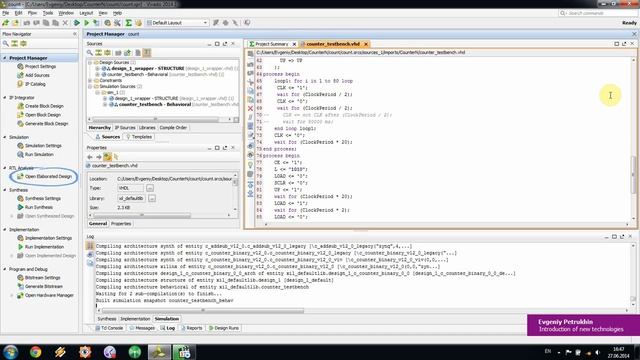Open Project Settings in Flow Navigator
The image size is (640, 360).
click(x=40, y=67)
